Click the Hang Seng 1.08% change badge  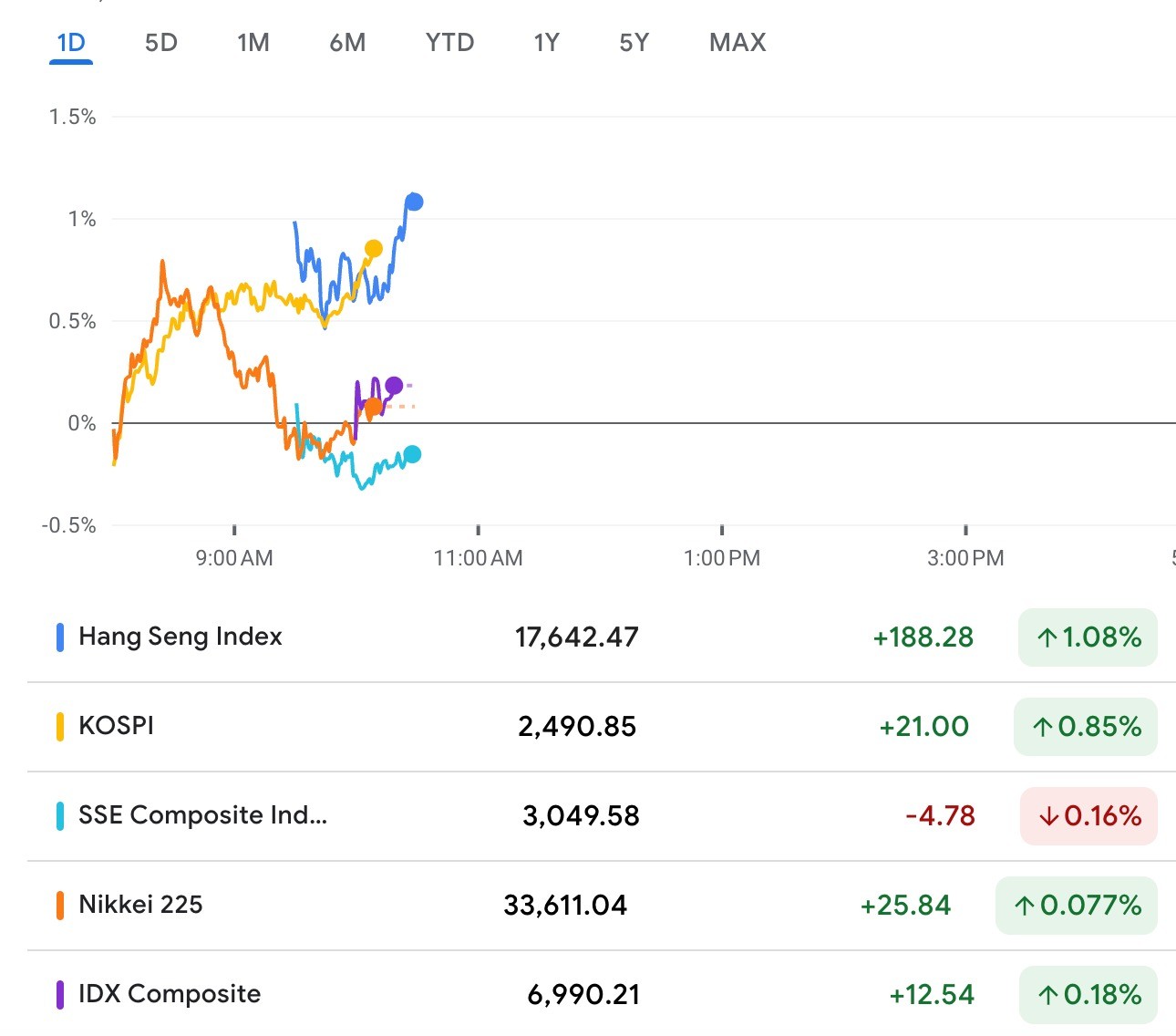pyautogui.click(x=1088, y=637)
